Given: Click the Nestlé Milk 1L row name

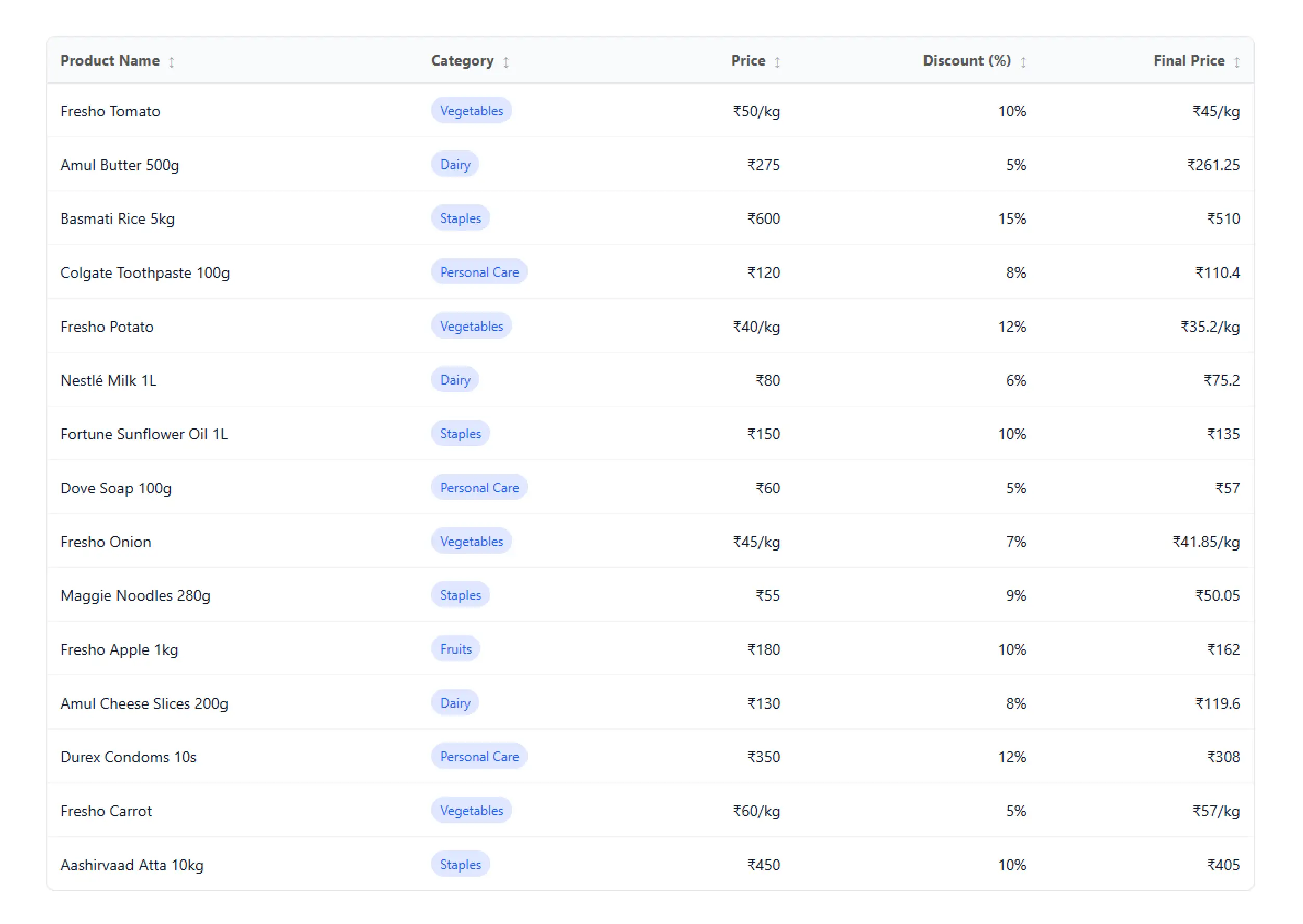Looking at the screenshot, I should (108, 381).
